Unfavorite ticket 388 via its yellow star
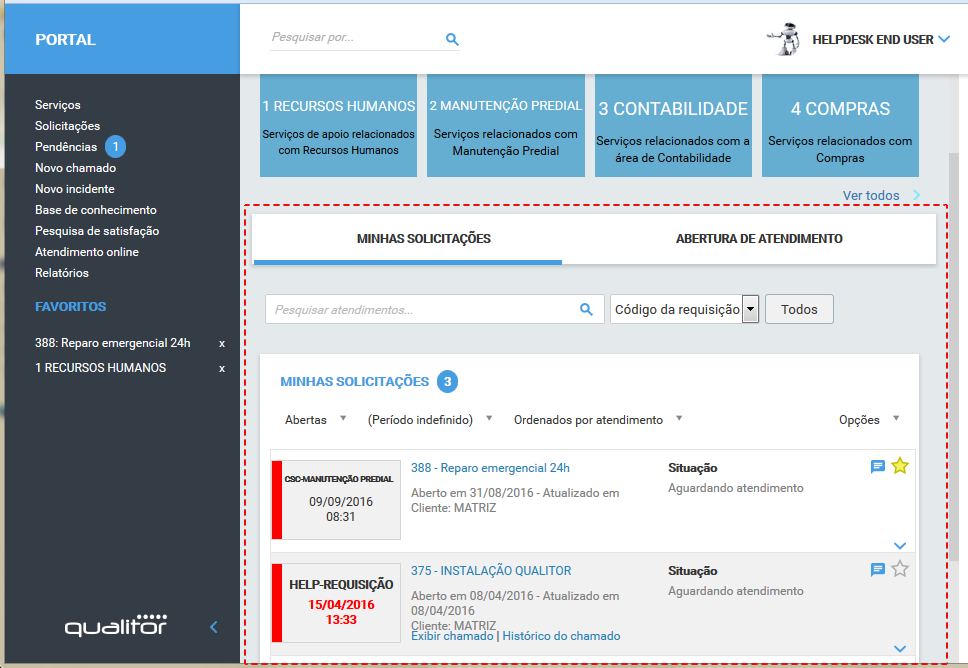968x668 pixels. pos(899,465)
